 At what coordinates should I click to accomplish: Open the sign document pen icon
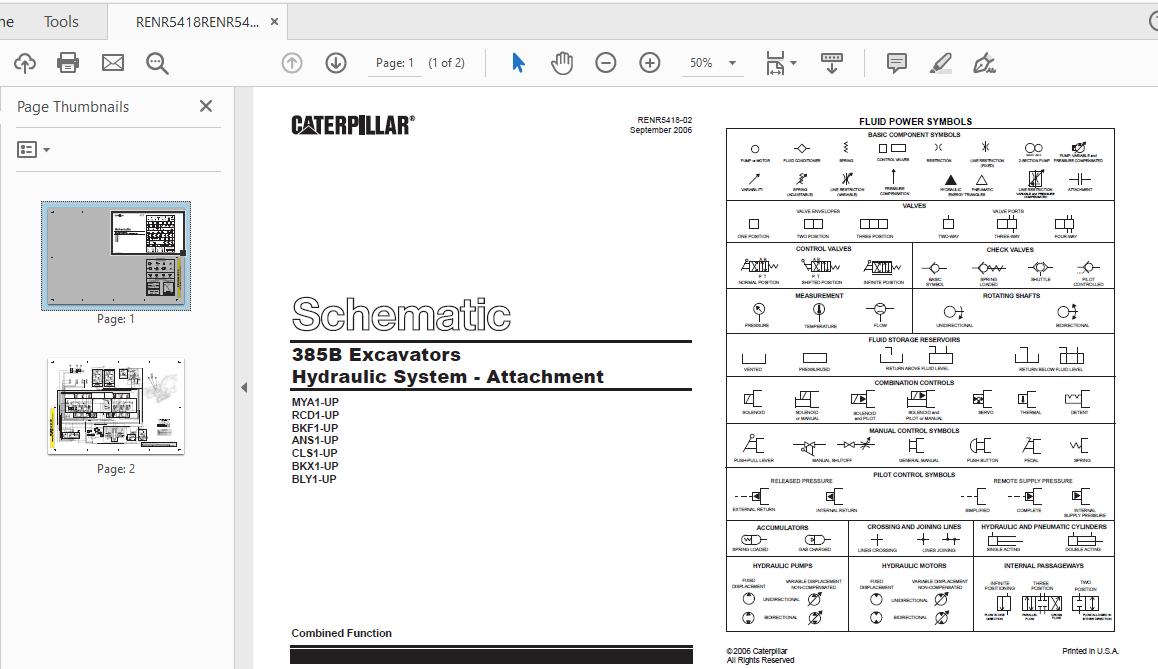pos(984,63)
